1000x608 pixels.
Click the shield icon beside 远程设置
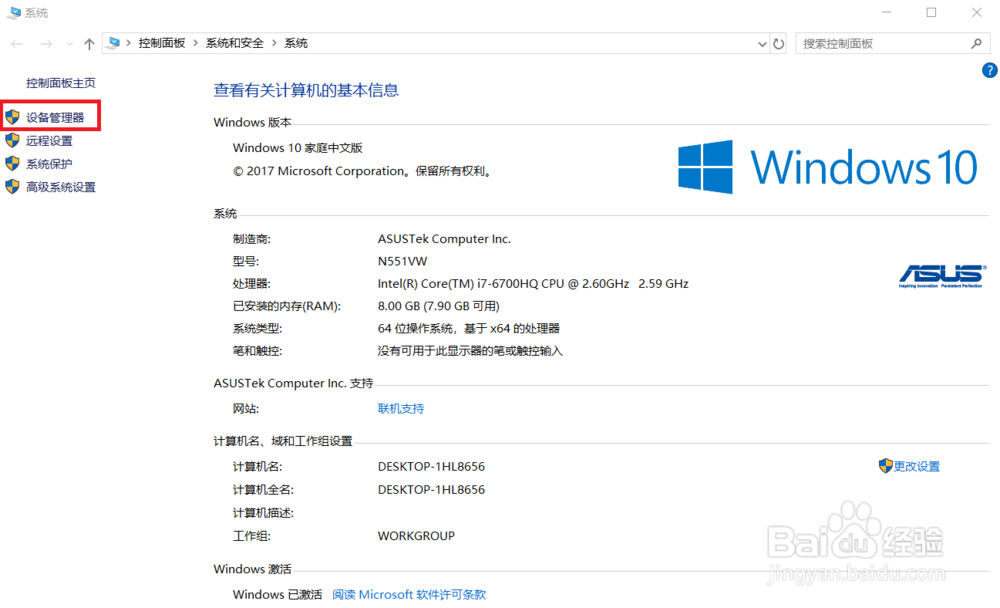12,140
